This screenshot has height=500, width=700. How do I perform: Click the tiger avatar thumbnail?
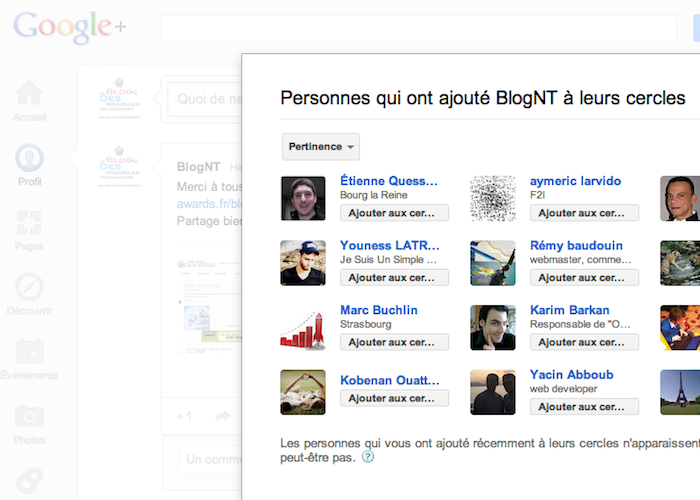(680, 263)
